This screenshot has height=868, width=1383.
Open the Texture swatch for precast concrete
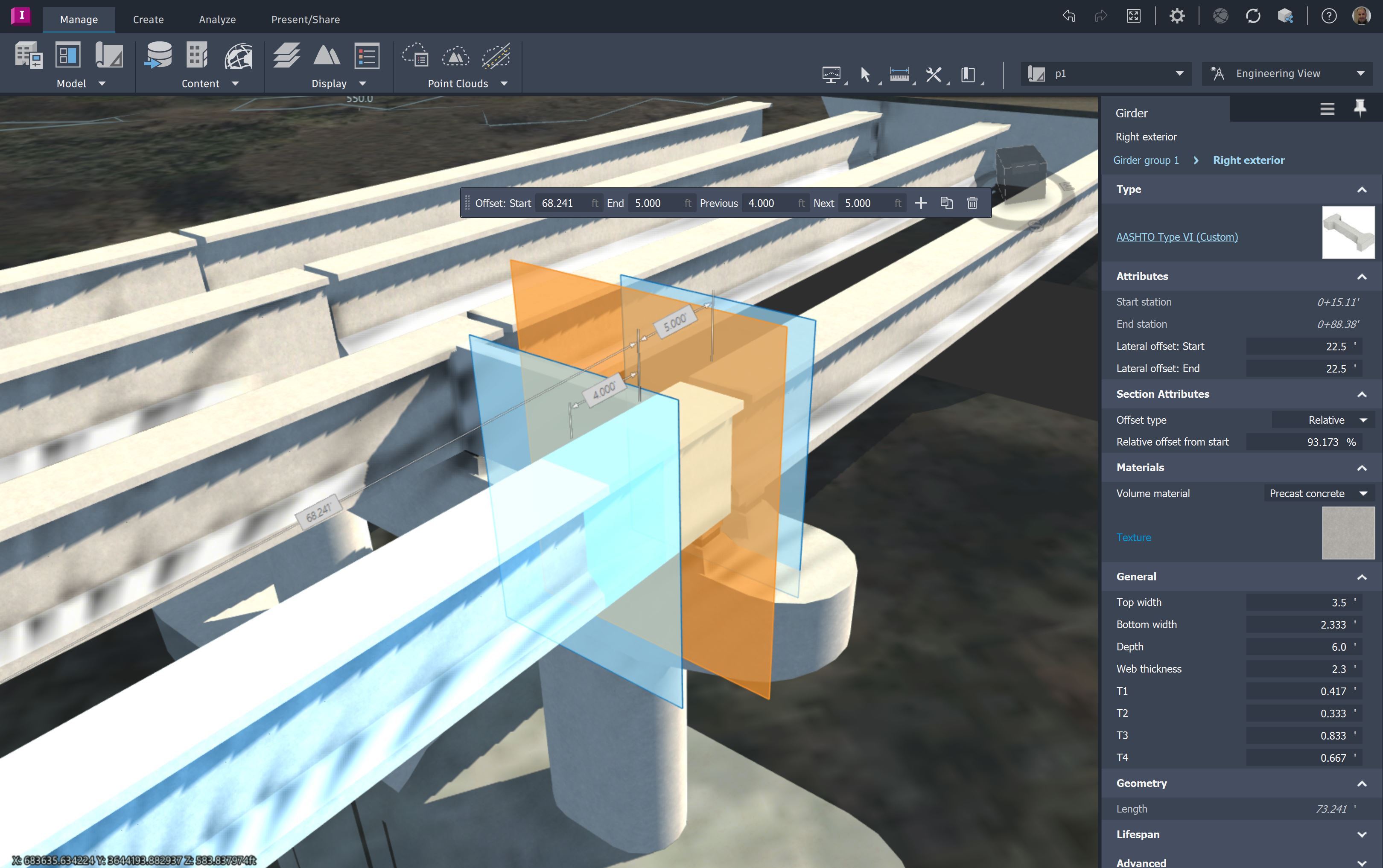tap(1348, 532)
